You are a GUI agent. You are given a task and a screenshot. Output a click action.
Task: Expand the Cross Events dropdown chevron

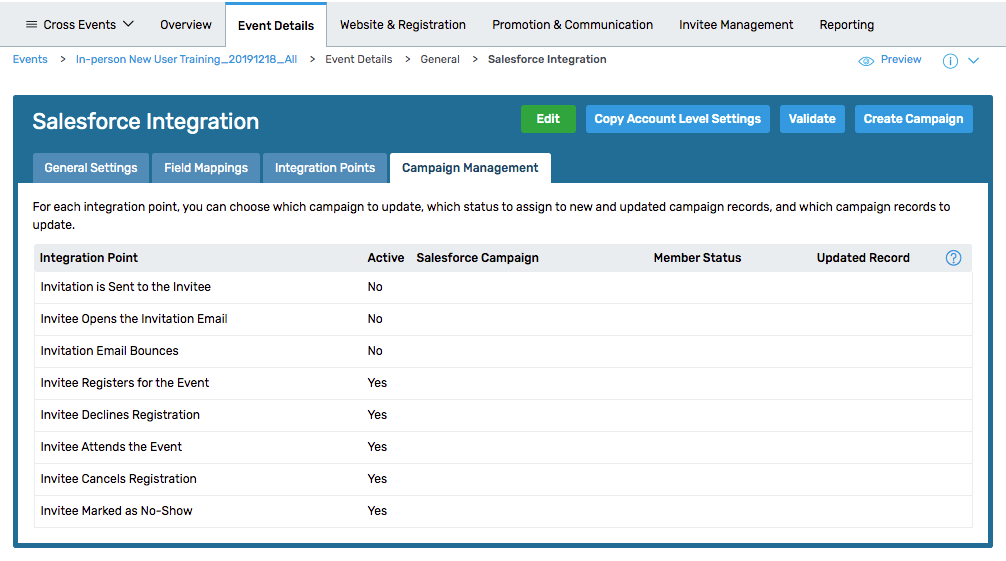pos(128,24)
